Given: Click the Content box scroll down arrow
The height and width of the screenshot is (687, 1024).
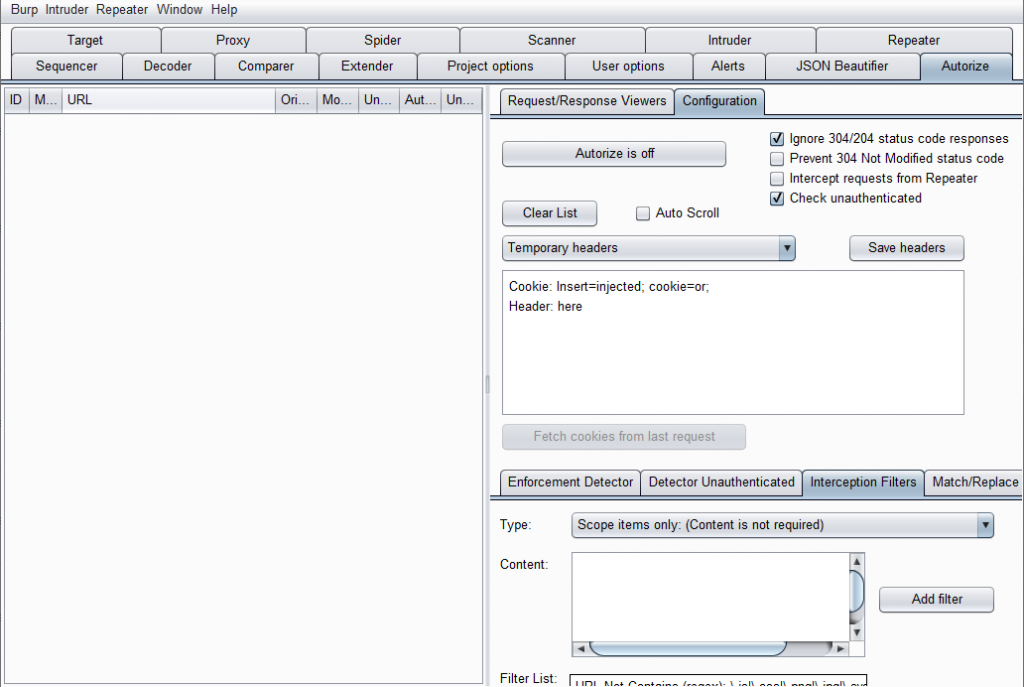Looking at the screenshot, I should 857,633.
